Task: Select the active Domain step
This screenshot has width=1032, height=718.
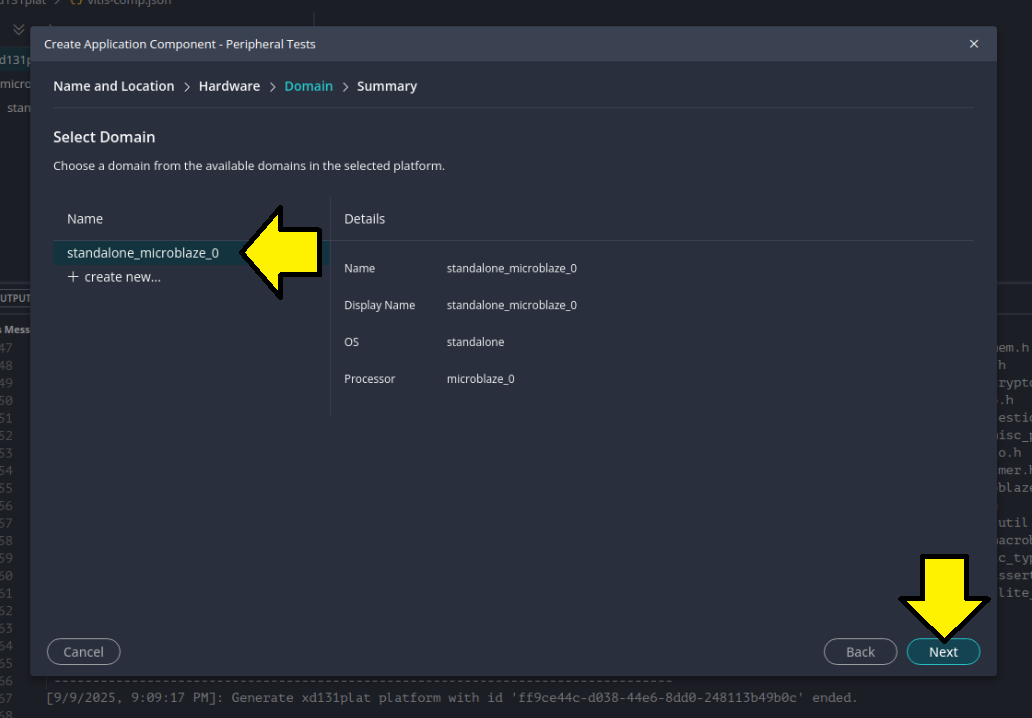Action: [308, 87]
